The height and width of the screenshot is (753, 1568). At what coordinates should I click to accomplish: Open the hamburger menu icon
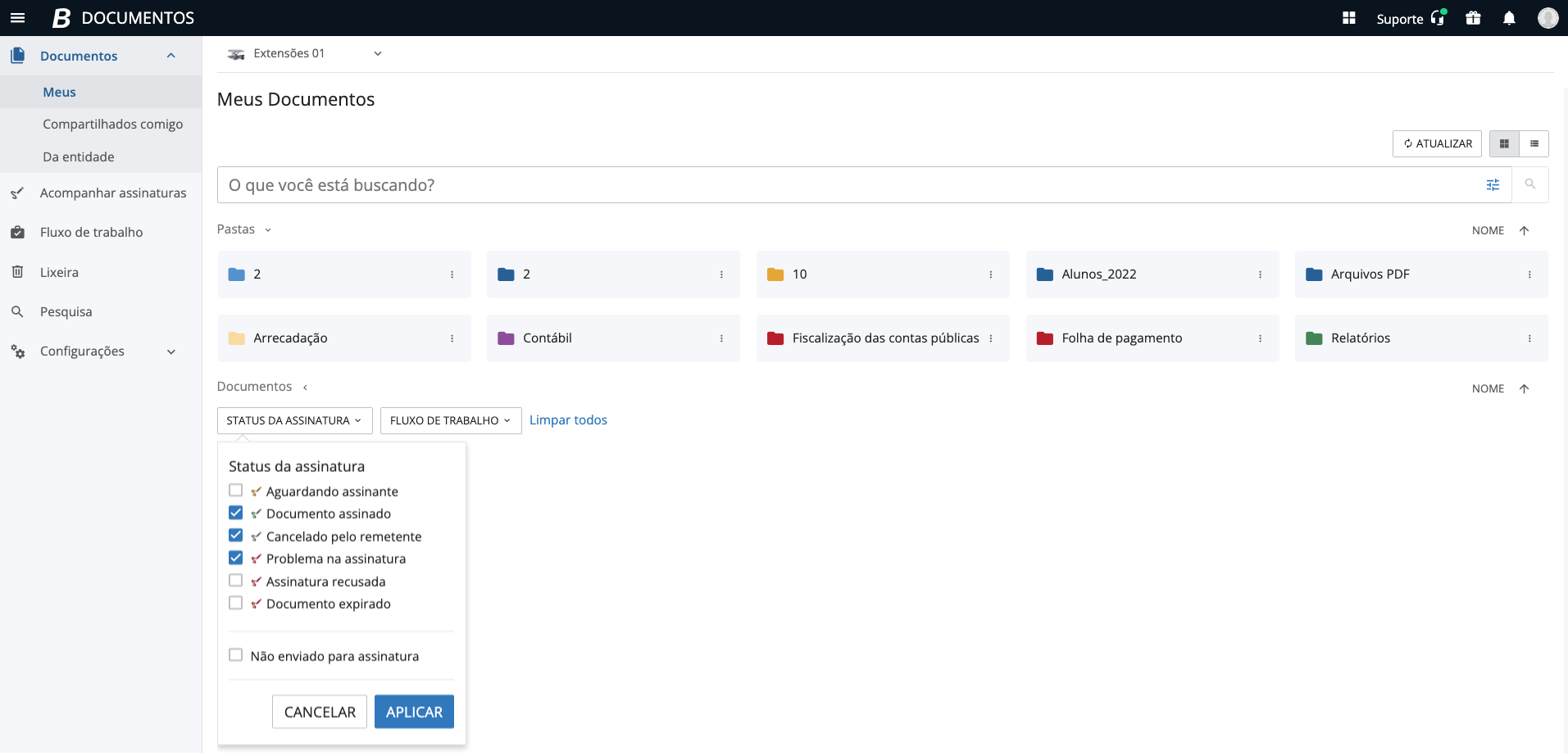click(17, 18)
